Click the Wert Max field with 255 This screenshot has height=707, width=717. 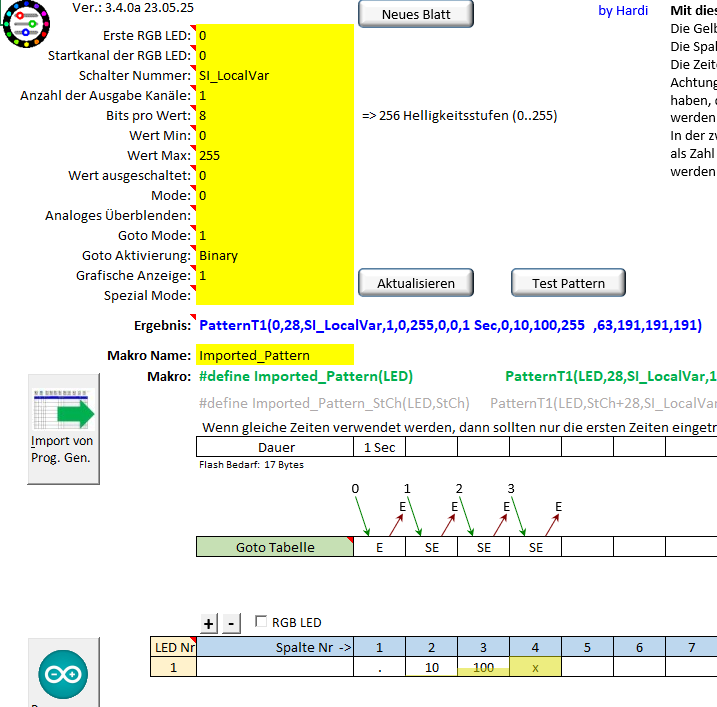coord(274,155)
